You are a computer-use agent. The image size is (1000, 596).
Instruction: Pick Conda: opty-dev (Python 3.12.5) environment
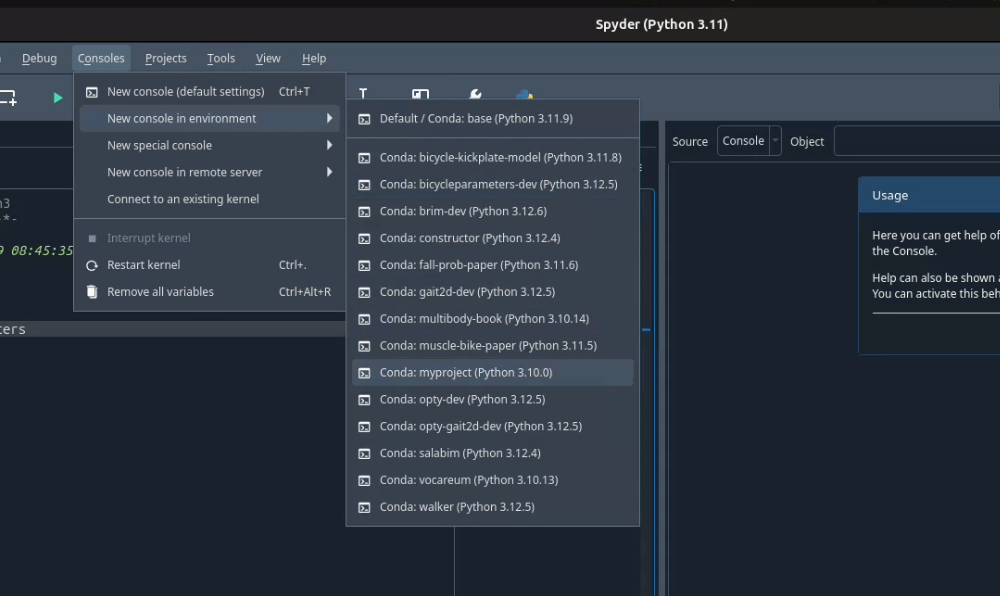tap(462, 399)
